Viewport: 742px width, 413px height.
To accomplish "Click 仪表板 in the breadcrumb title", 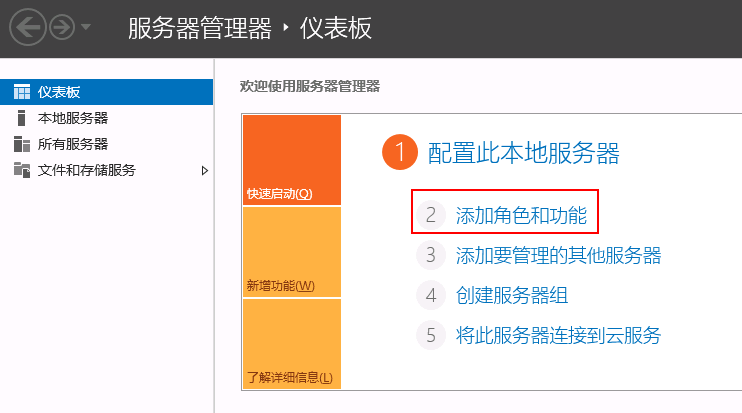I will 336,28.
